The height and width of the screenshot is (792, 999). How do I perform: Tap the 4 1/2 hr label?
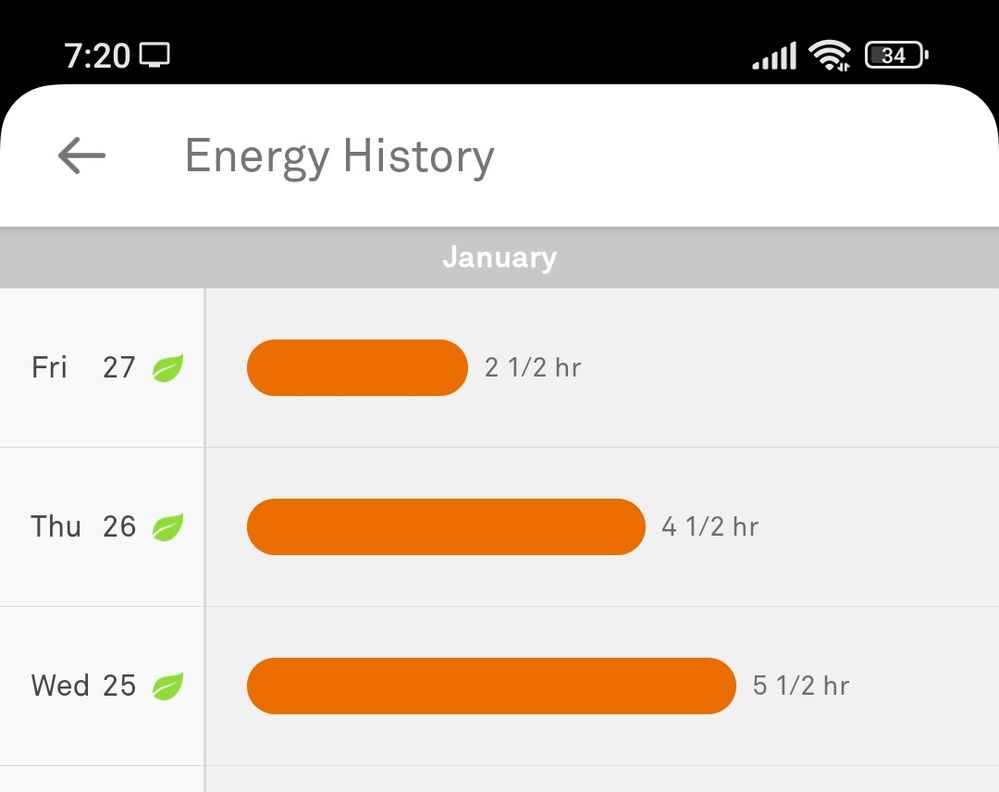point(710,527)
